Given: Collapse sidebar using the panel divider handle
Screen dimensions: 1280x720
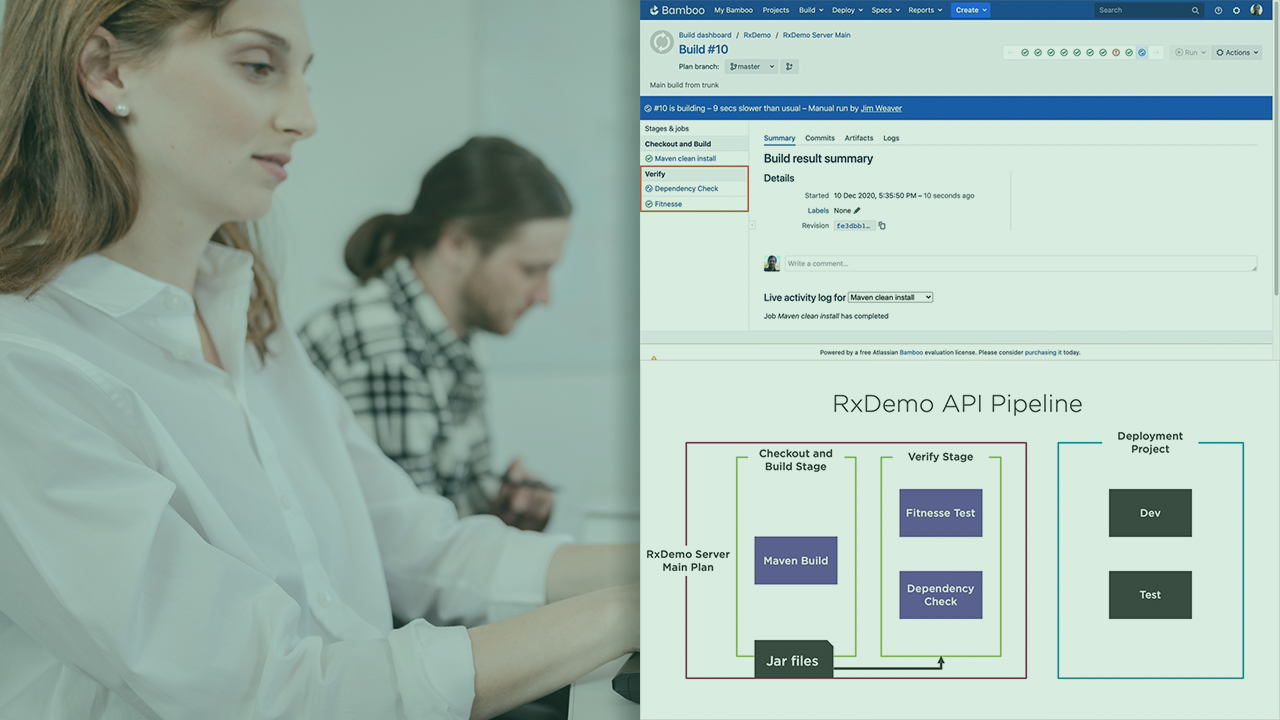Looking at the screenshot, I should point(752,226).
